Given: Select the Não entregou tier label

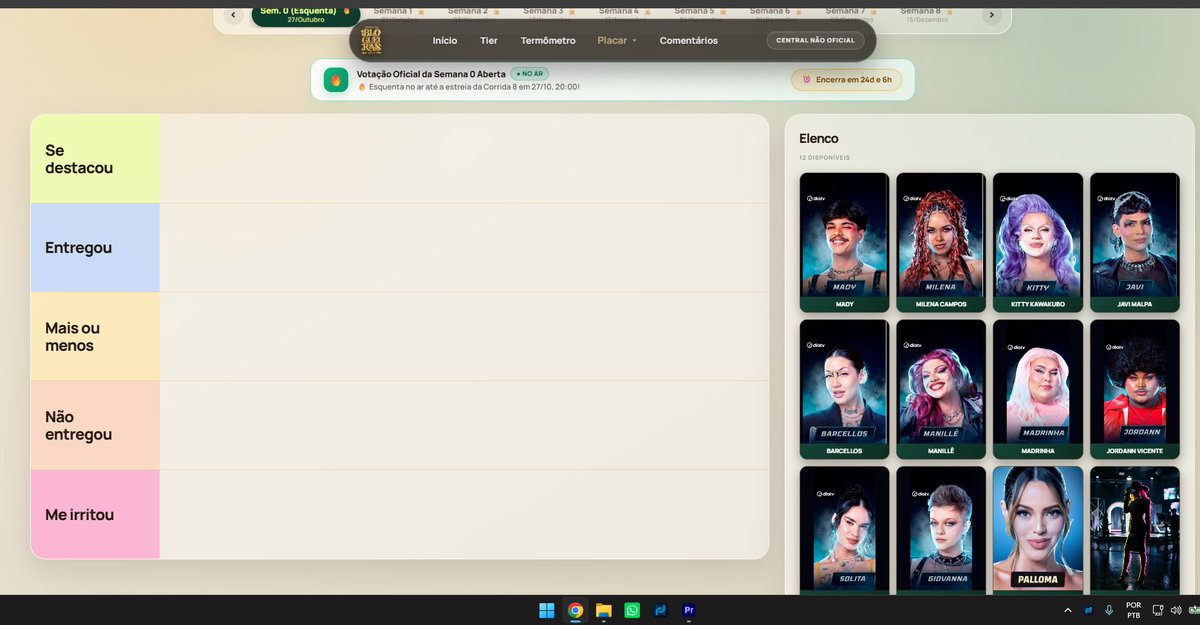Looking at the screenshot, I should (x=95, y=425).
